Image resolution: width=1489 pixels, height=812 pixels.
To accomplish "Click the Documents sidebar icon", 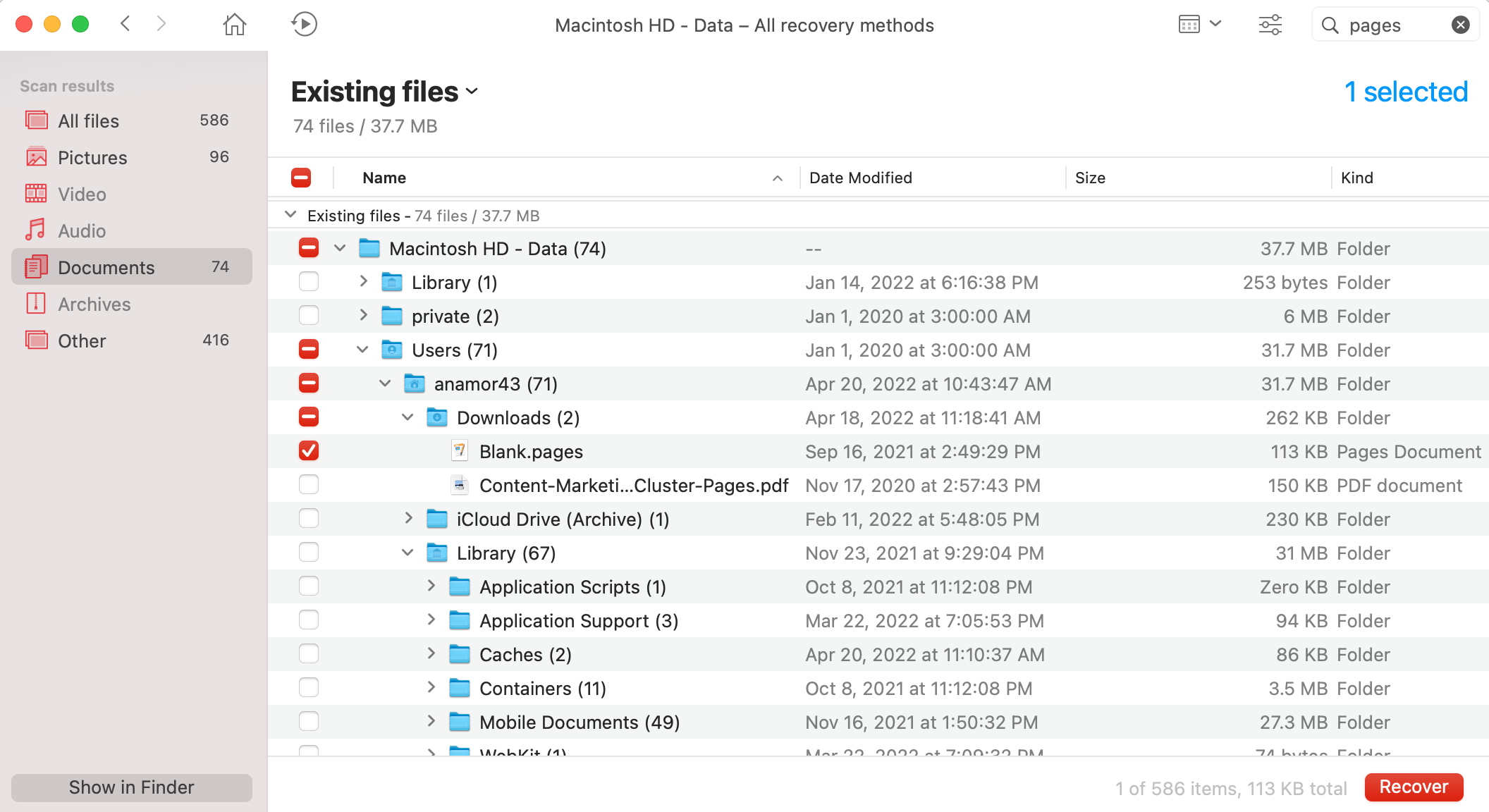I will point(35,266).
